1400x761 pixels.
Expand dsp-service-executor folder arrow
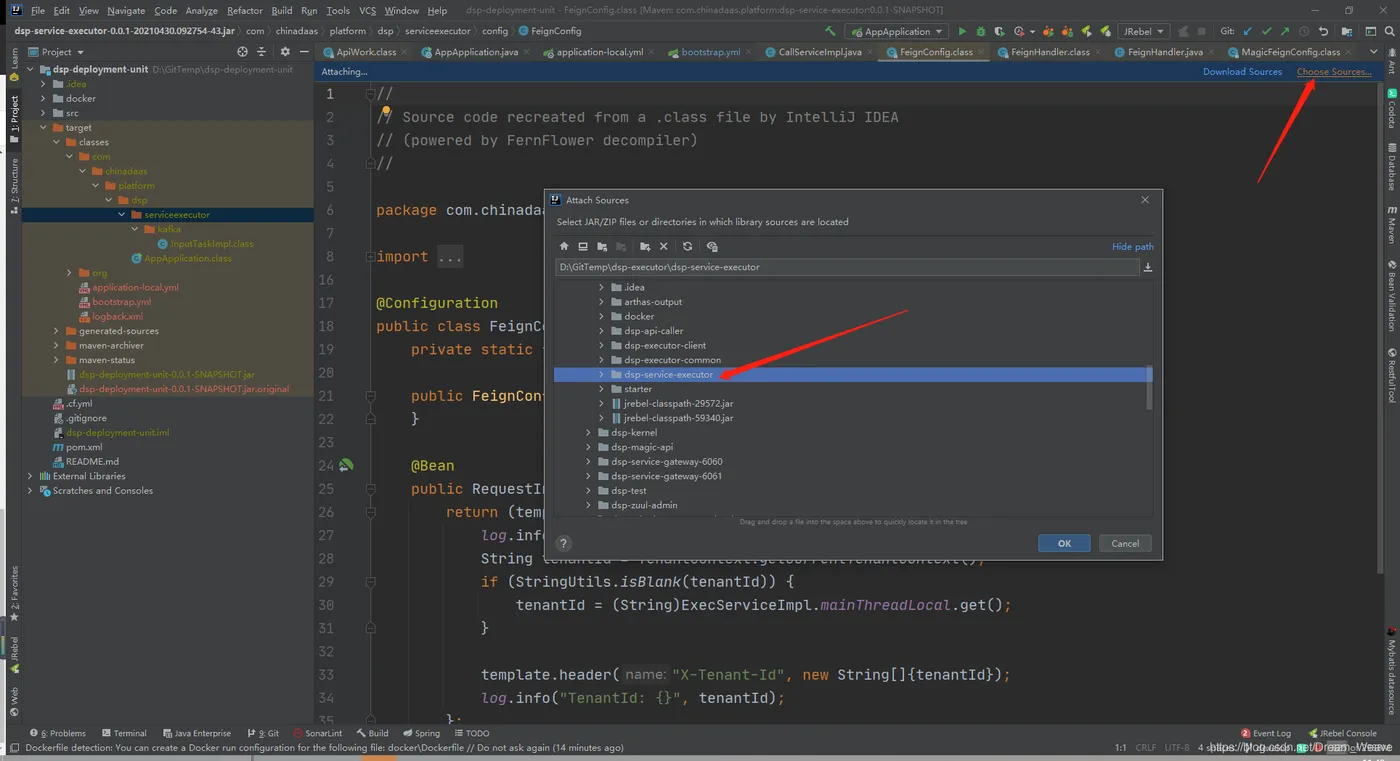601,374
